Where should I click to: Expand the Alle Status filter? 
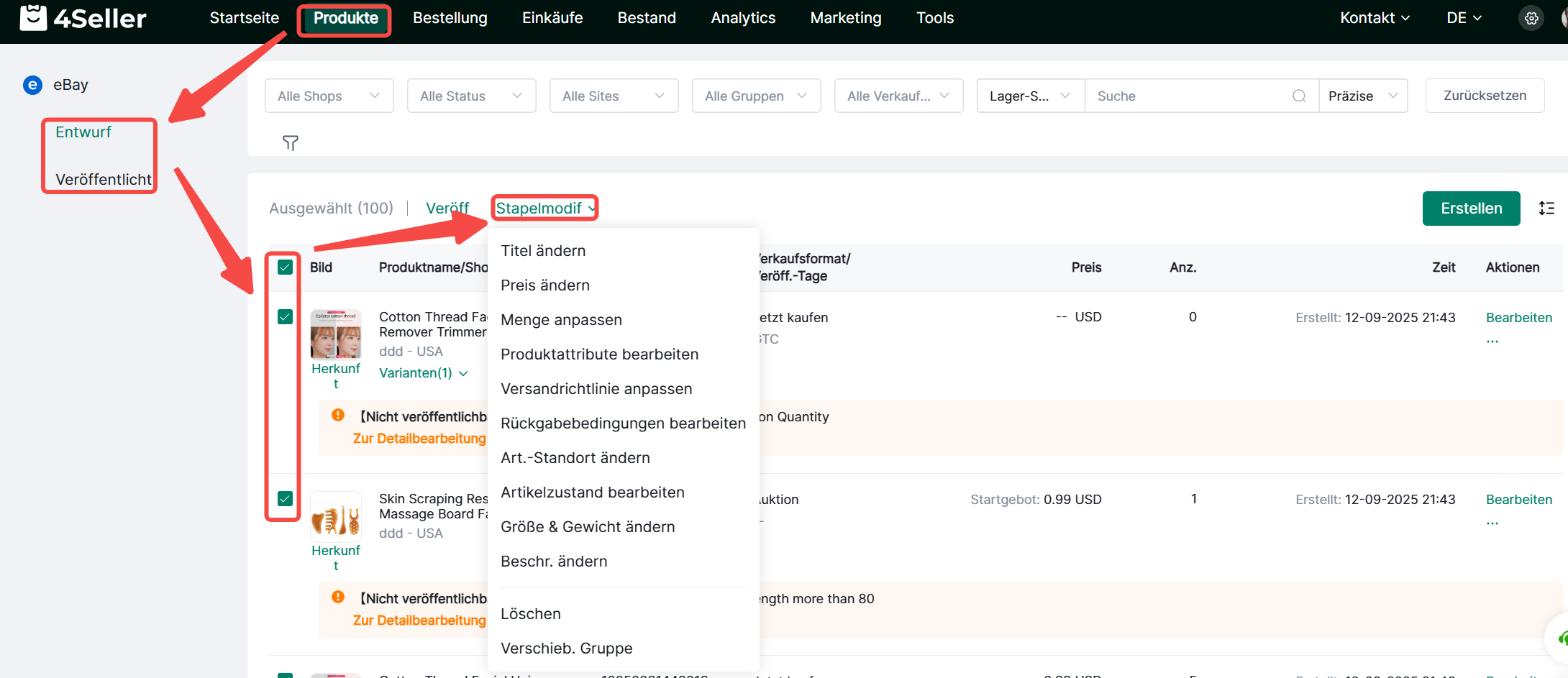471,96
